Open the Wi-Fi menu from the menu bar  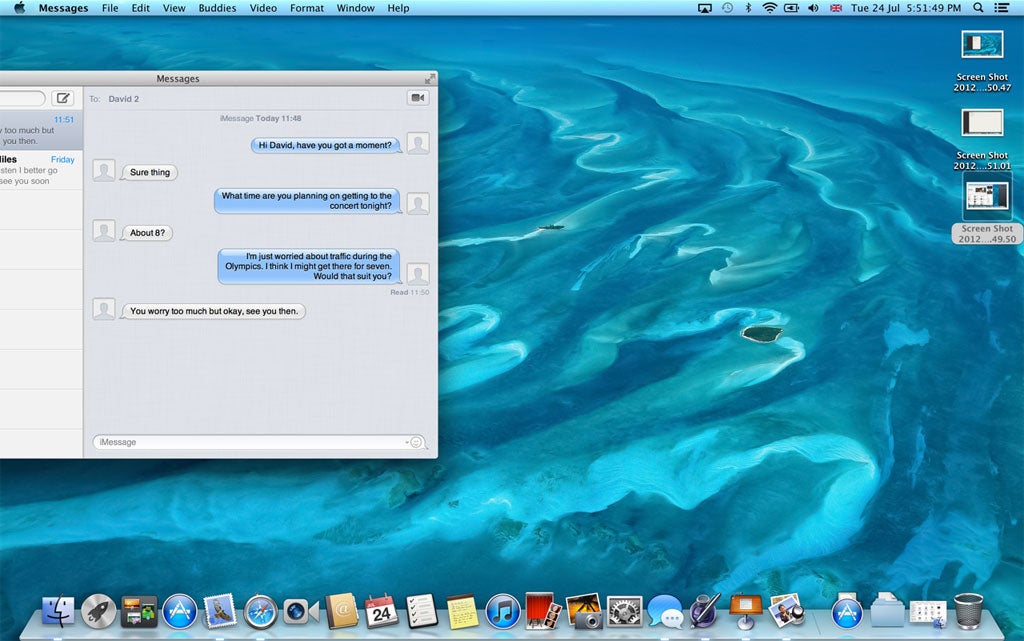(x=768, y=8)
